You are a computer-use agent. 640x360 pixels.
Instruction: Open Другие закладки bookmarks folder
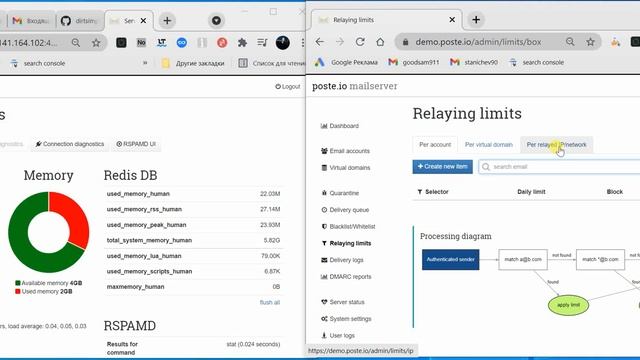coord(193,63)
